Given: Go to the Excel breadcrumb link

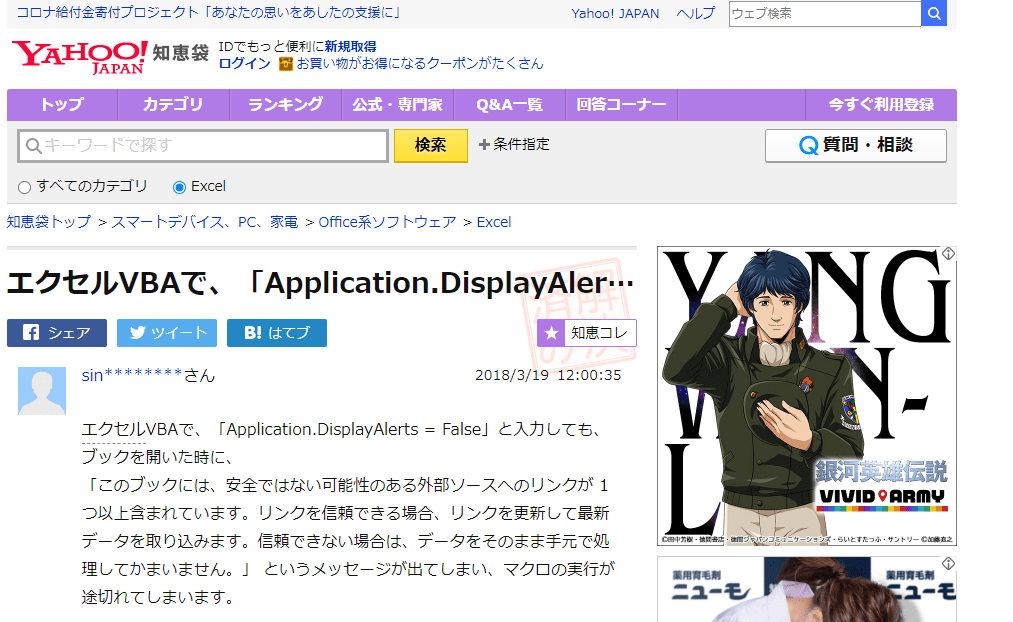Looking at the screenshot, I should point(494,222).
